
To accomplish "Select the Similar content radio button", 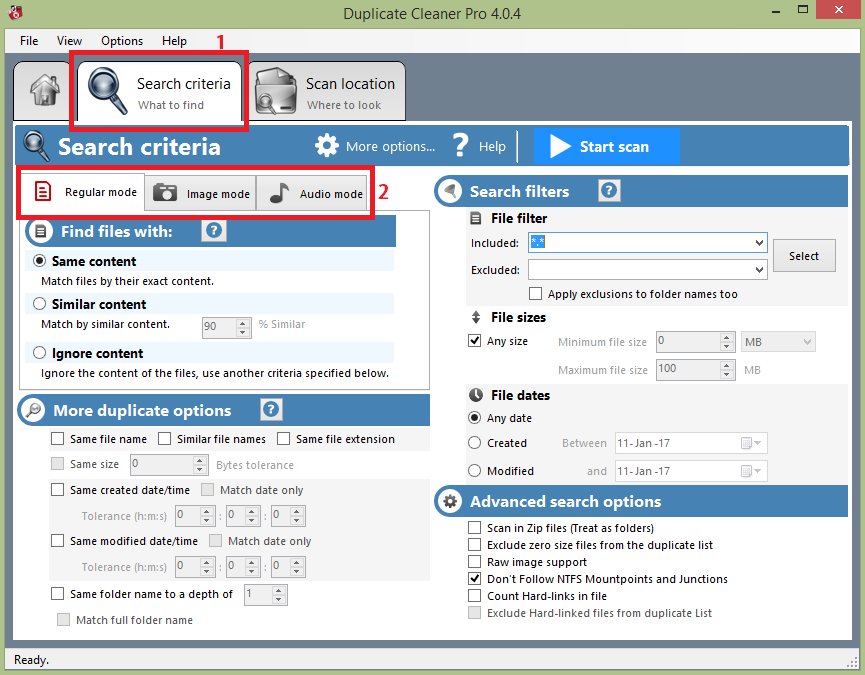I will [40, 304].
